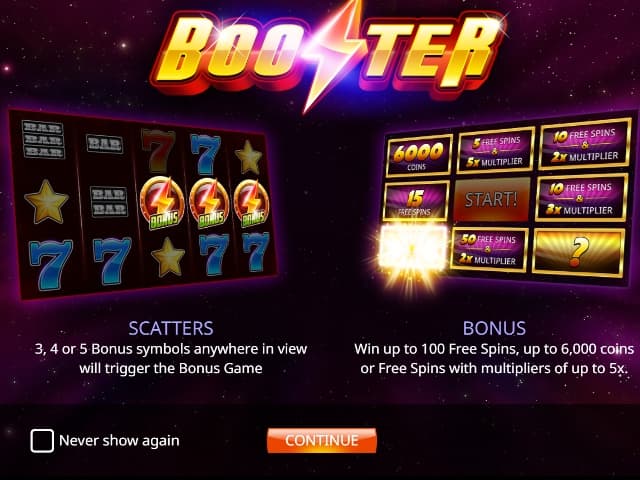The height and width of the screenshot is (480, 640).
Task: Select the 10 Free Spins 2x Multiplier tile
Action: tap(584, 144)
